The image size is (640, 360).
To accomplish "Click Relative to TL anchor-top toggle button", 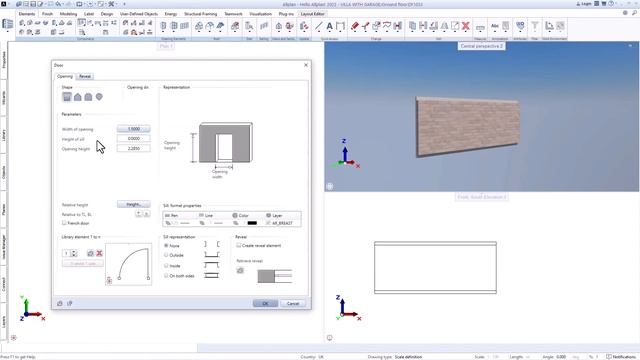I will click(x=138, y=214).
